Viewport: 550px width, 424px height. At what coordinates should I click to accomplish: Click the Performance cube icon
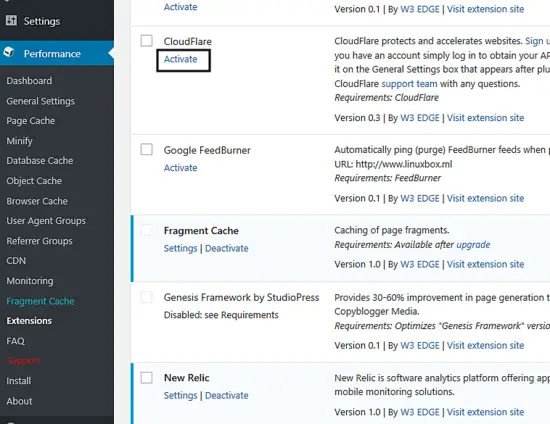click(9, 53)
